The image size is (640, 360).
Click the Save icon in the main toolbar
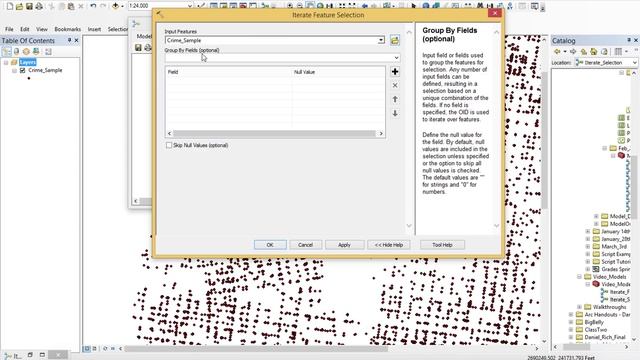tap(29, 6)
